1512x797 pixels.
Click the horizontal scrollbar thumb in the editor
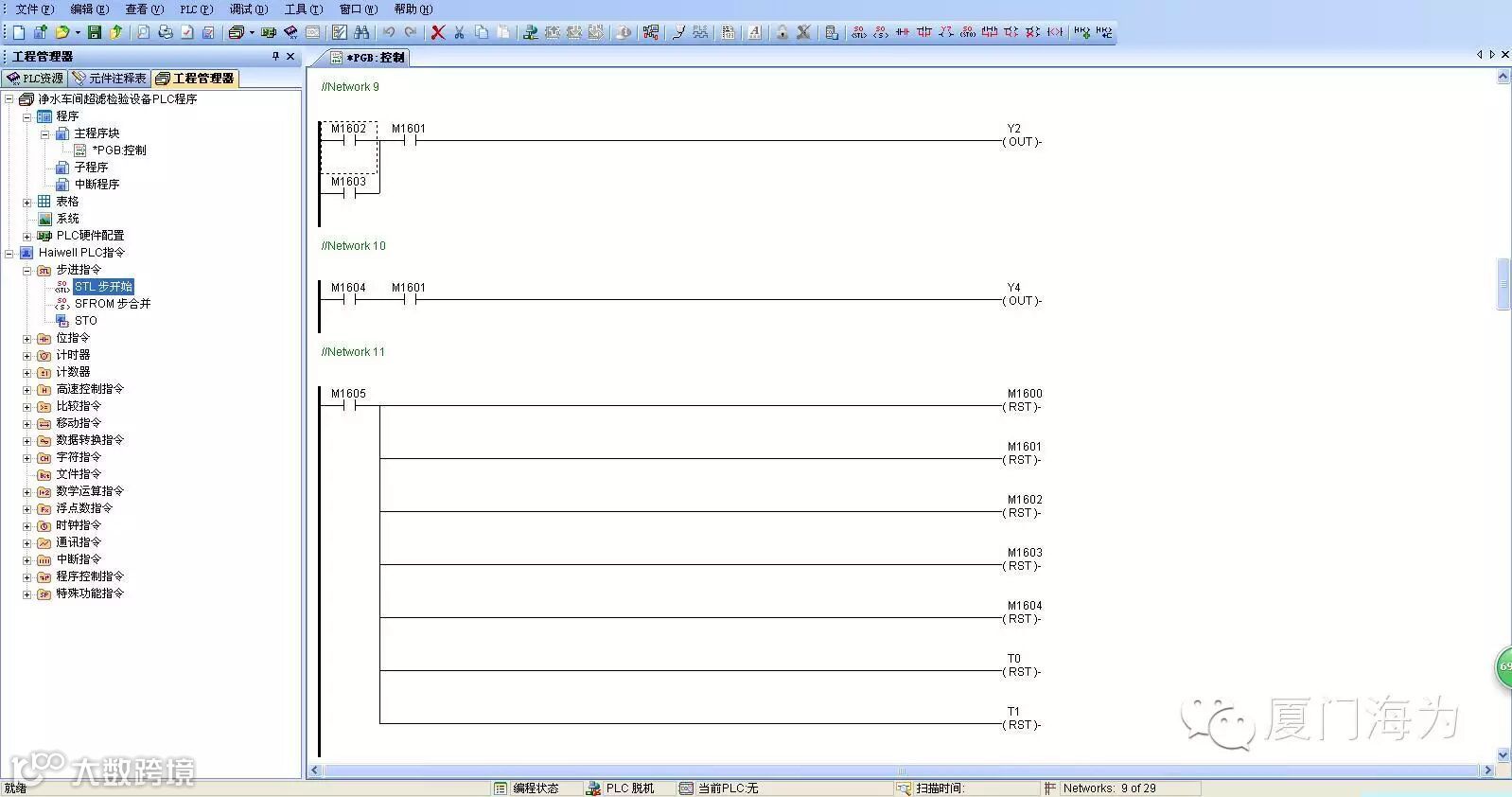coord(901,770)
